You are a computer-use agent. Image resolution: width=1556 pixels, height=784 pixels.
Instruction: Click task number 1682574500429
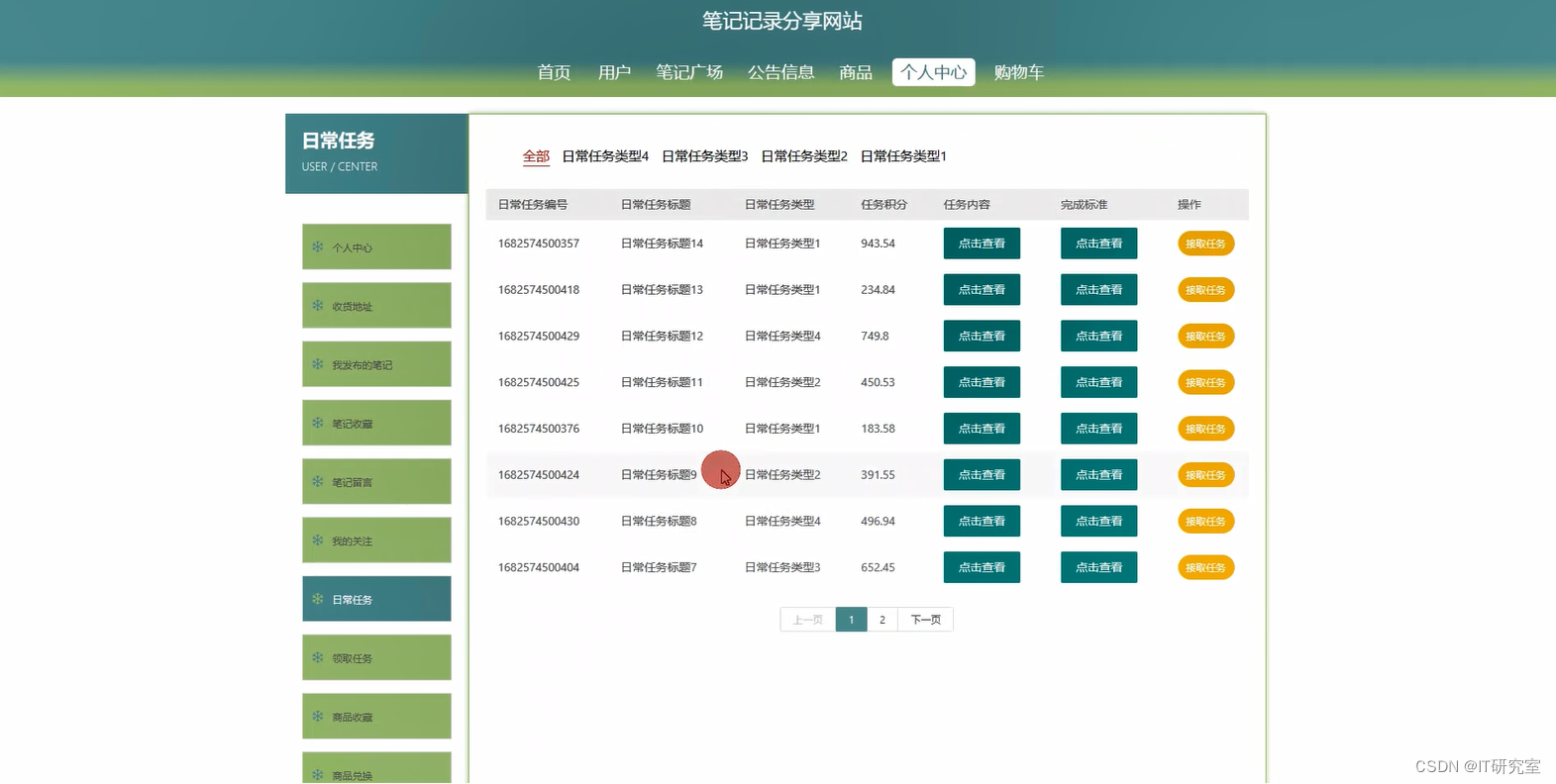point(539,337)
